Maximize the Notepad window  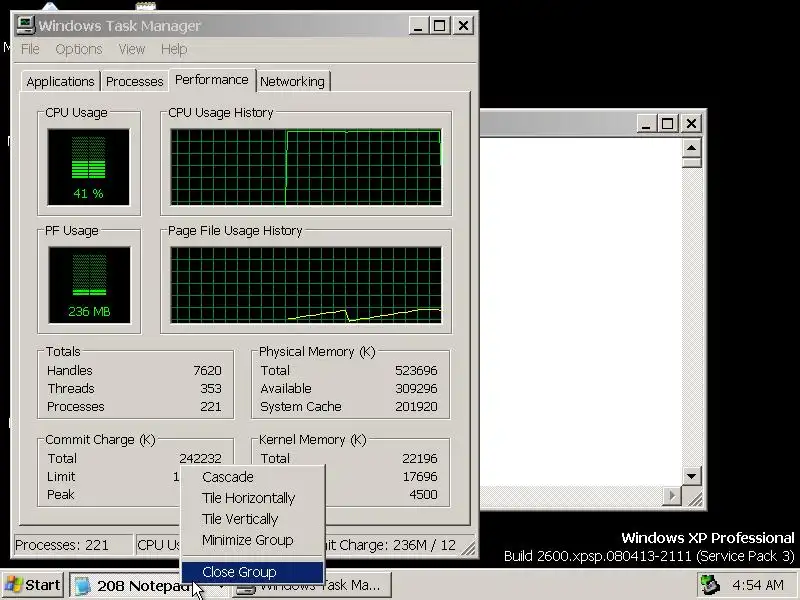(667, 123)
